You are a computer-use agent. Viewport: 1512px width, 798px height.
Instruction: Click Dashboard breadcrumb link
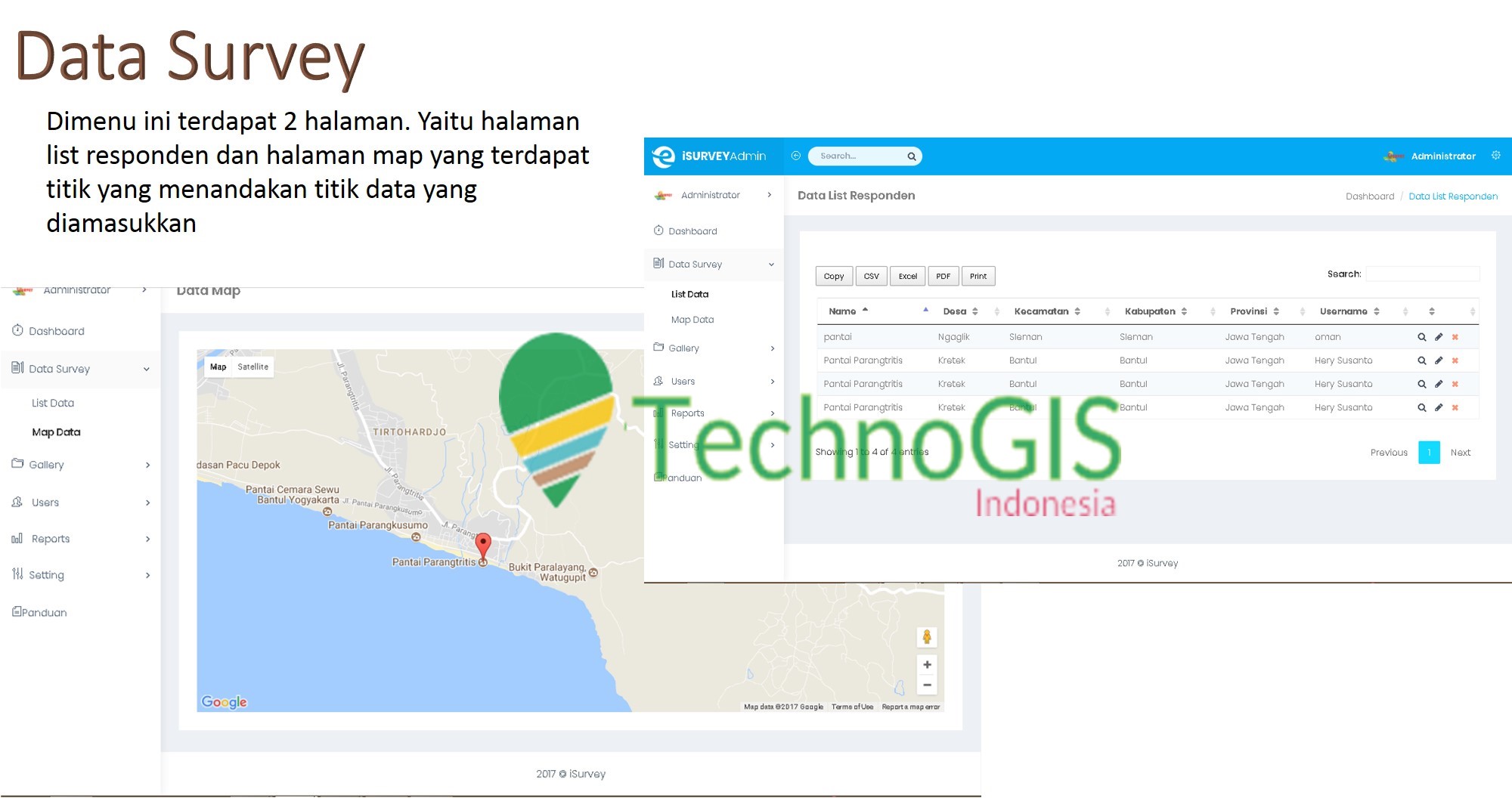[1370, 196]
